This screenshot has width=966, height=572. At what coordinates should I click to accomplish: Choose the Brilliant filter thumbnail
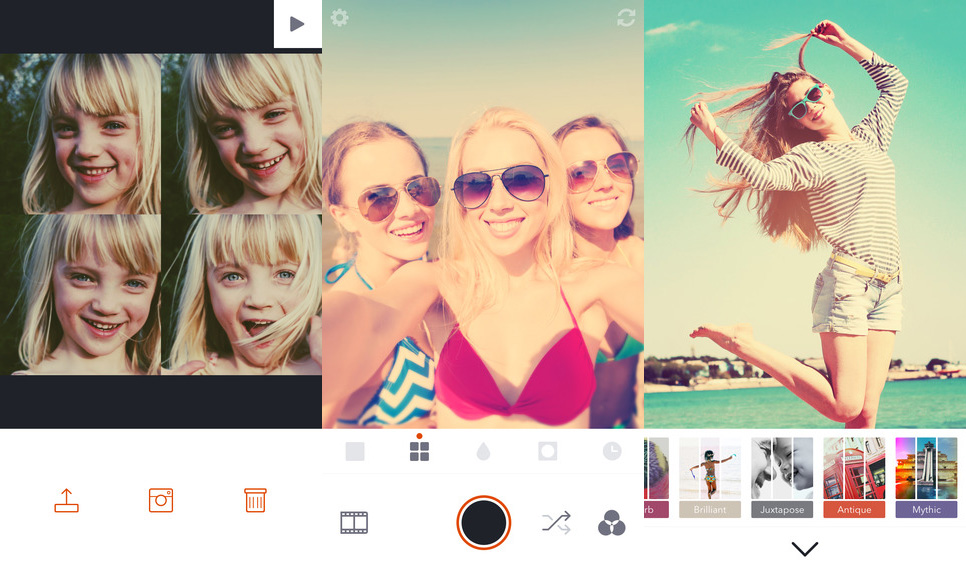(710, 468)
